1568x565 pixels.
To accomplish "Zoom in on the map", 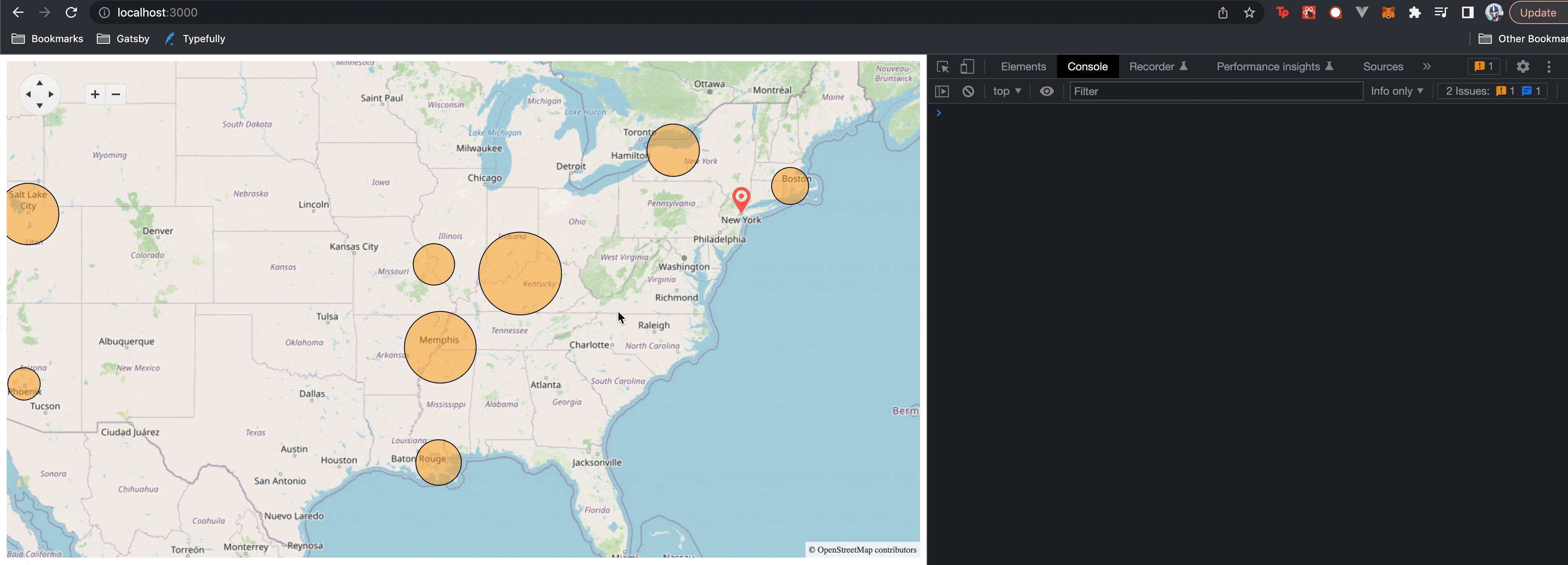I will tap(95, 94).
